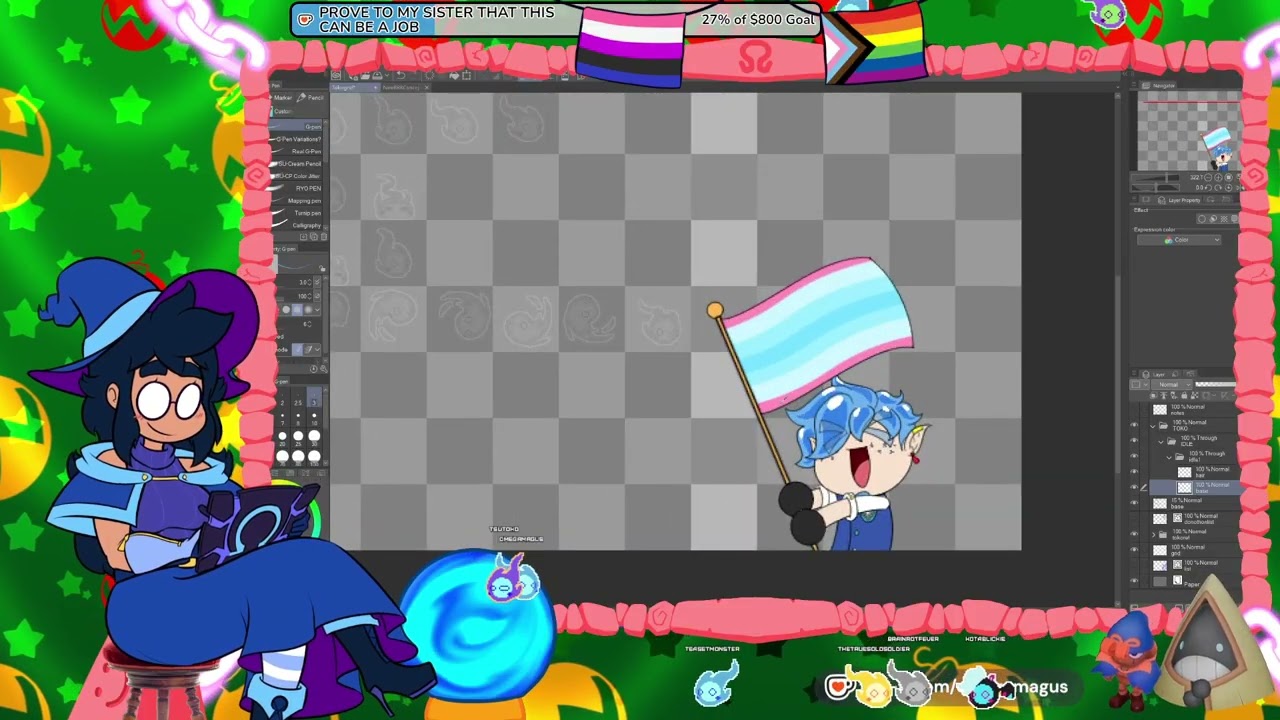1280x720 pixels.
Task: Open the layer blending mode Normal dropdown
Action: [x=1171, y=384]
